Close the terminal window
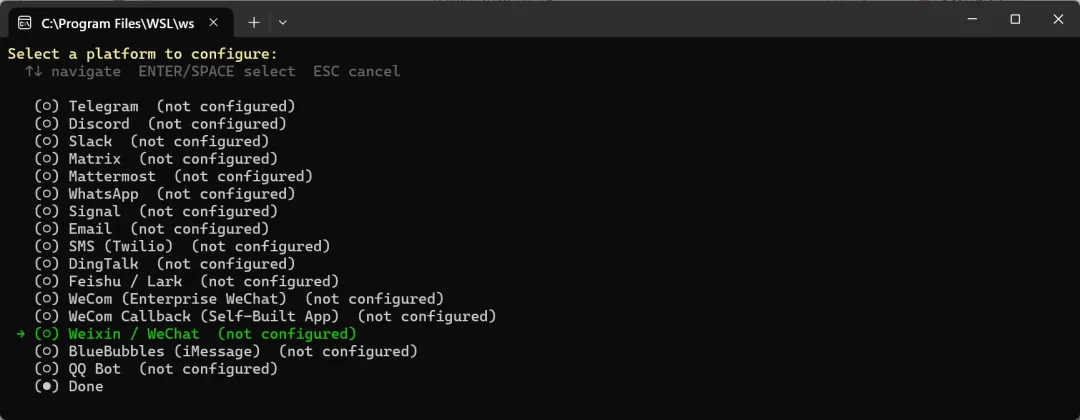1080x420 pixels. (1058, 19)
